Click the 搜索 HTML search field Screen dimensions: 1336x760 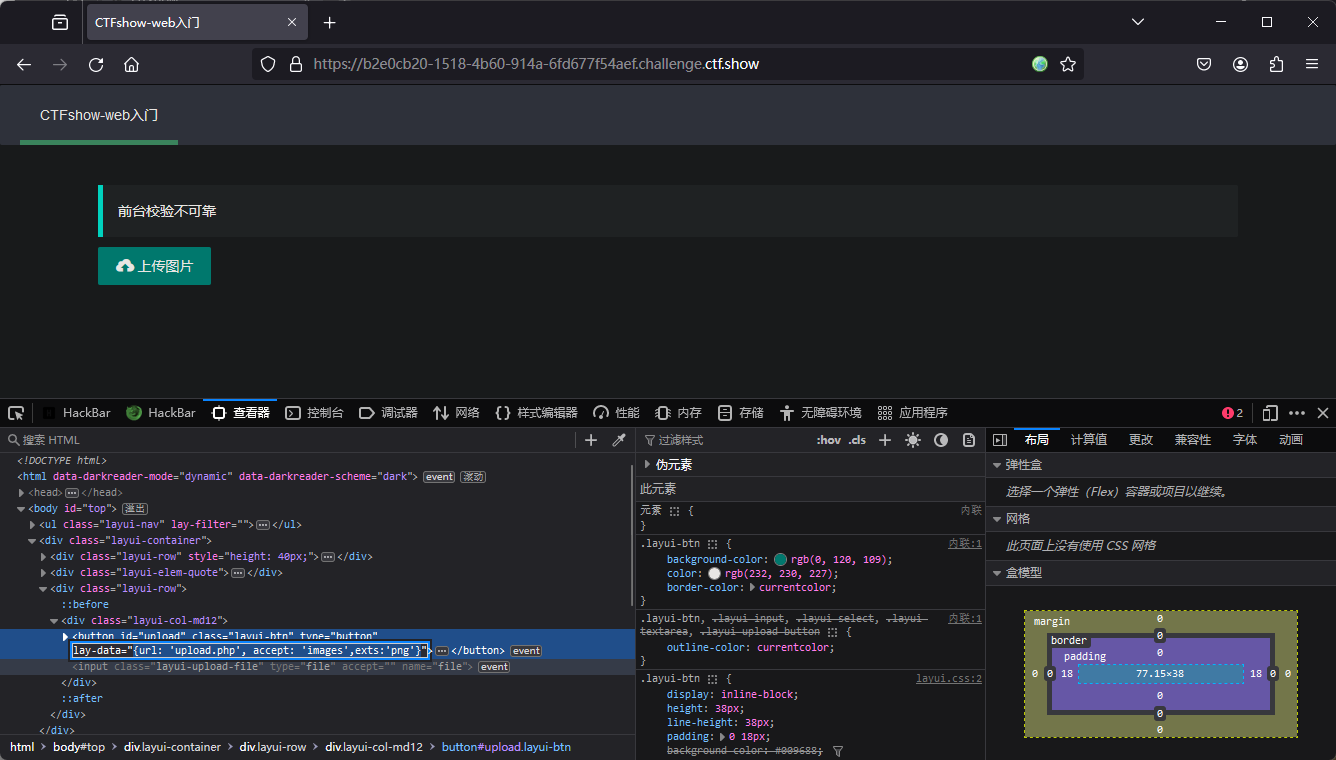click(290, 440)
